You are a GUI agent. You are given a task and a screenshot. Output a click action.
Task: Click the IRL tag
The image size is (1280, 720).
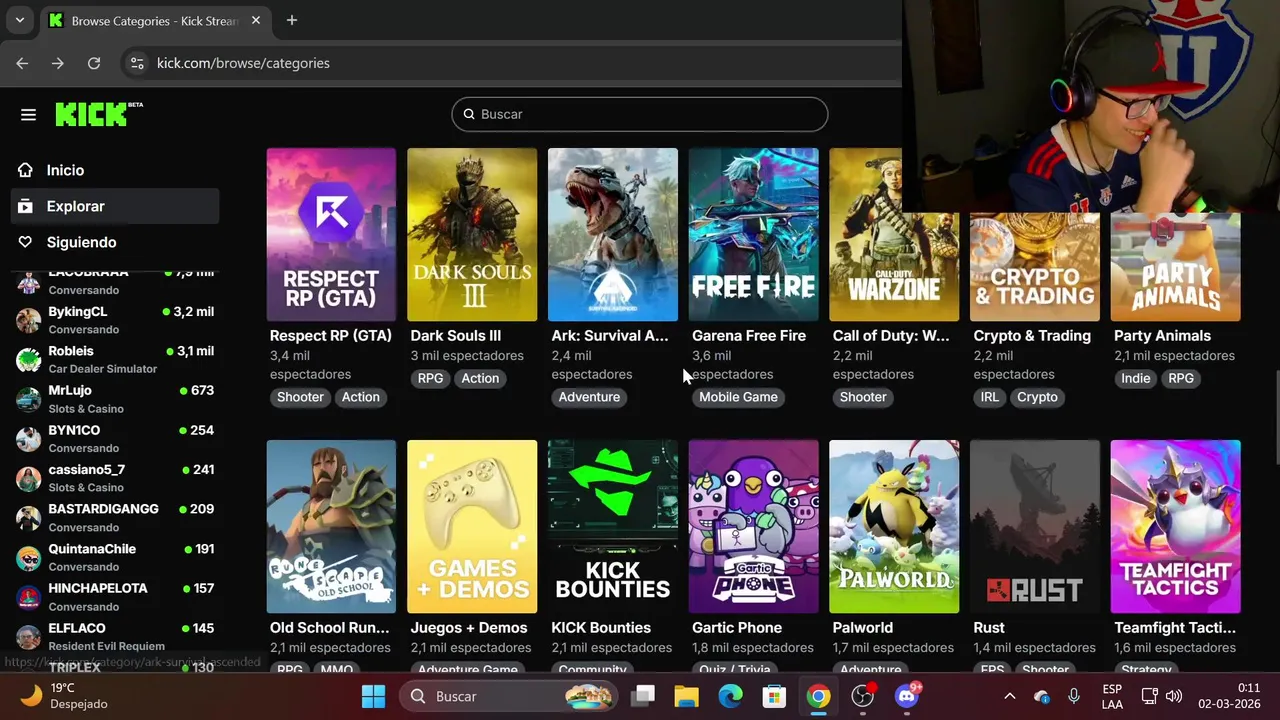[x=990, y=397]
